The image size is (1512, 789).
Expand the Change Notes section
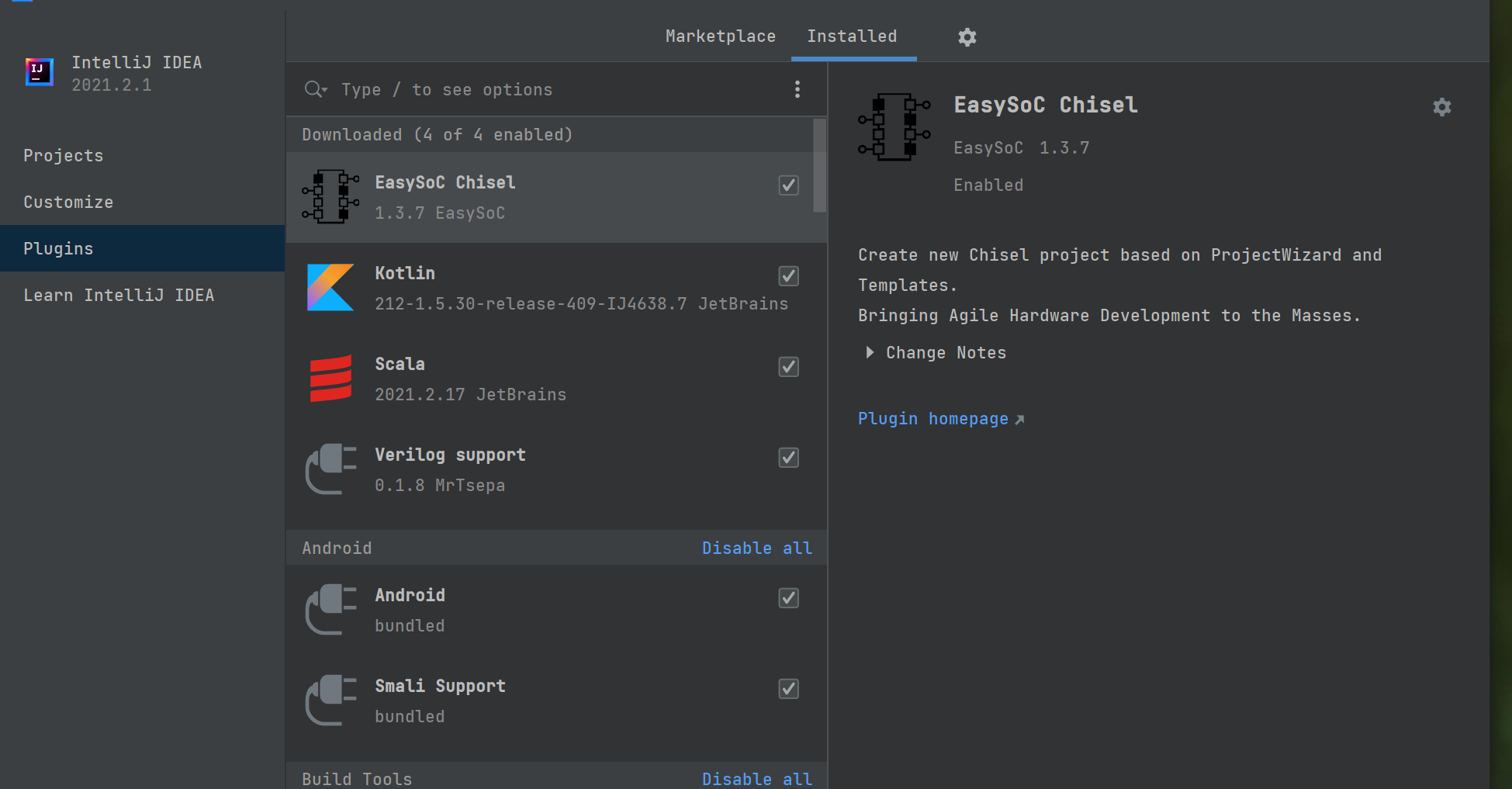tap(870, 353)
